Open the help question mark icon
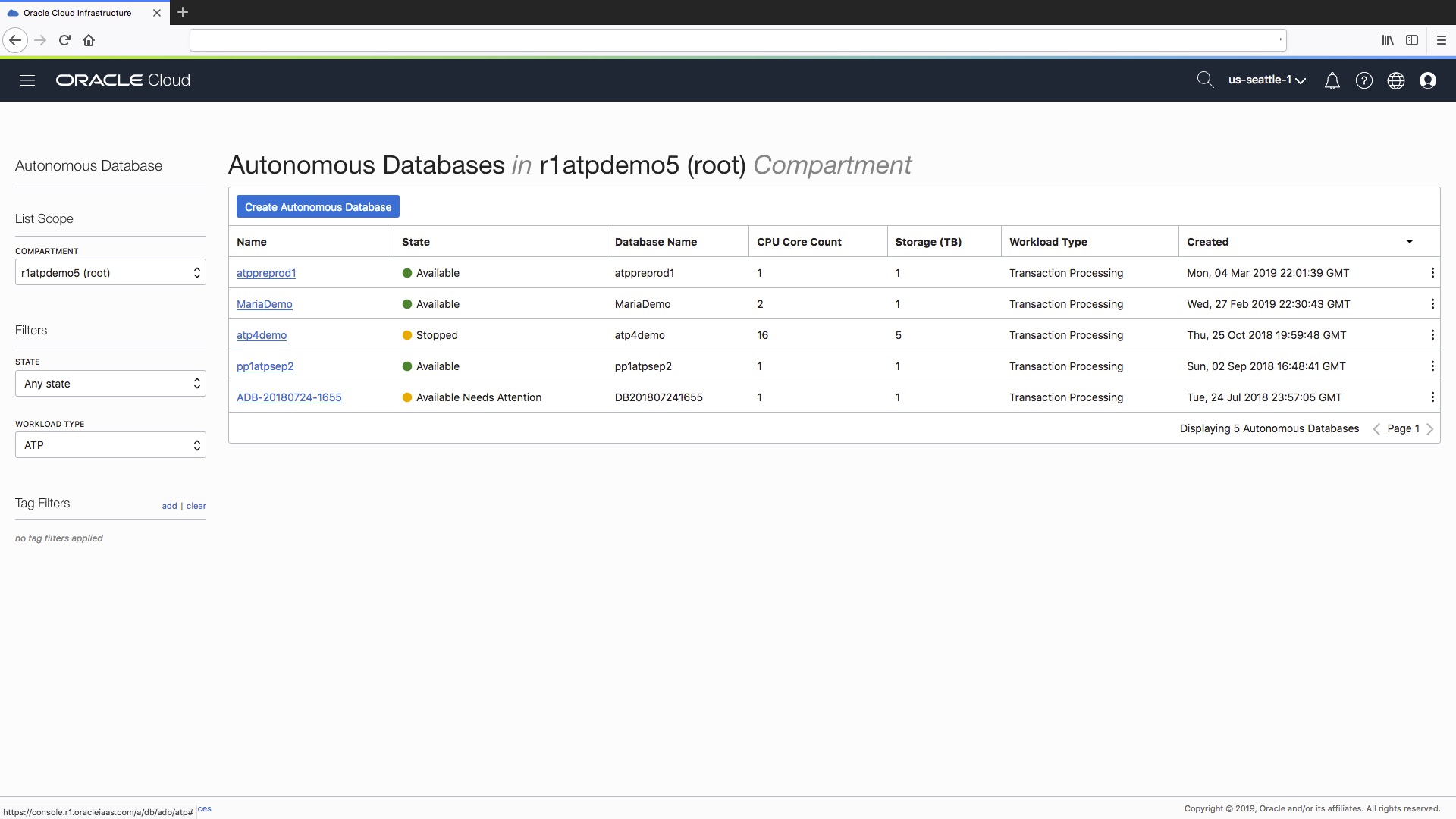 pos(1363,80)
